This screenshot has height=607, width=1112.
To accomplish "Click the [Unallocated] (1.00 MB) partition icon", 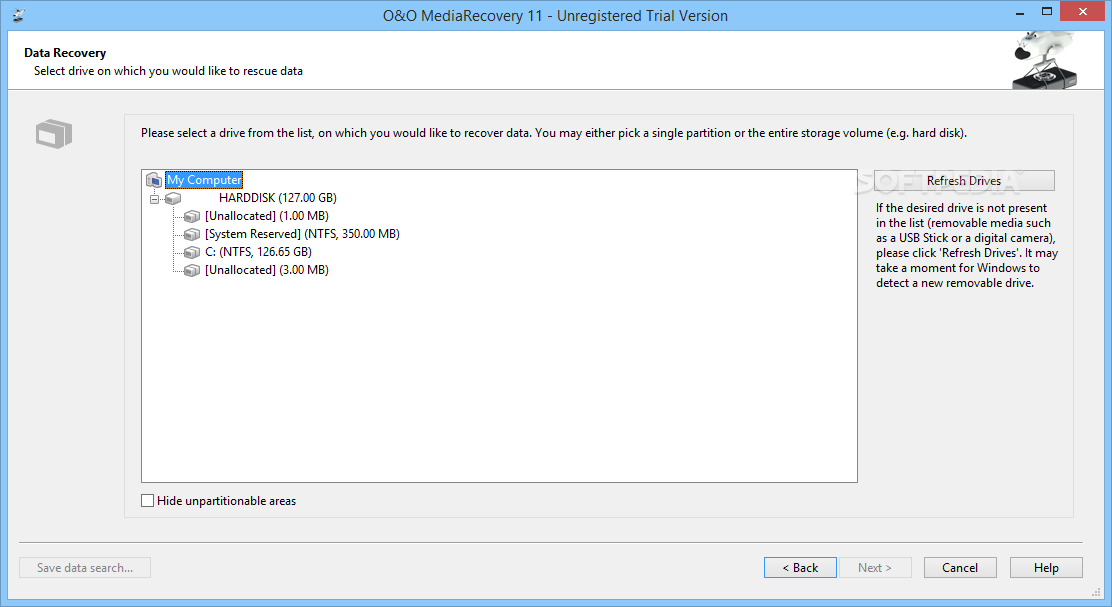I will coord(191,216).
